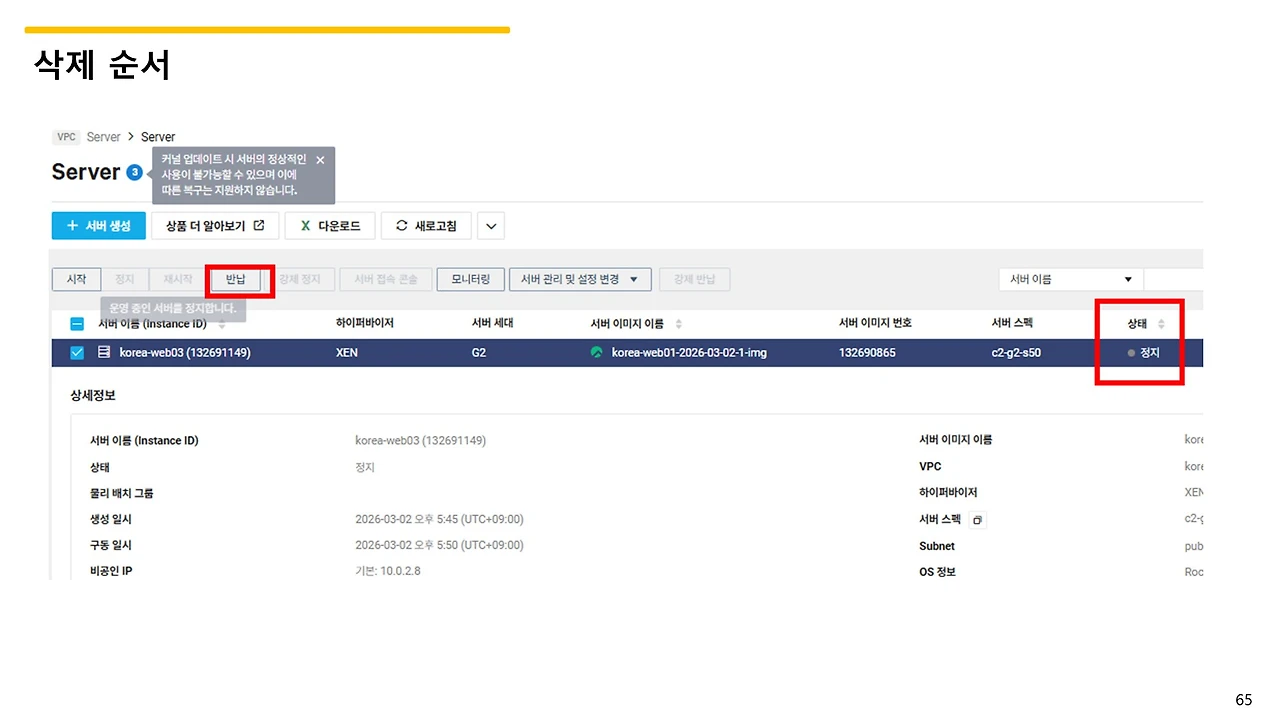Click the 서버 접속 콘솔 button

coord(386,279)
